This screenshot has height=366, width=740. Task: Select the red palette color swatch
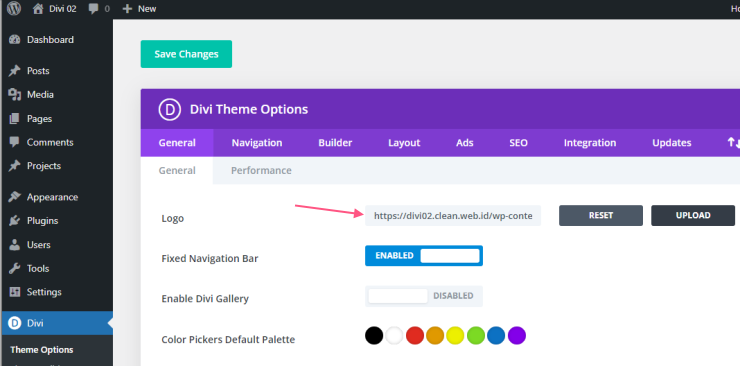click(415, 336)
